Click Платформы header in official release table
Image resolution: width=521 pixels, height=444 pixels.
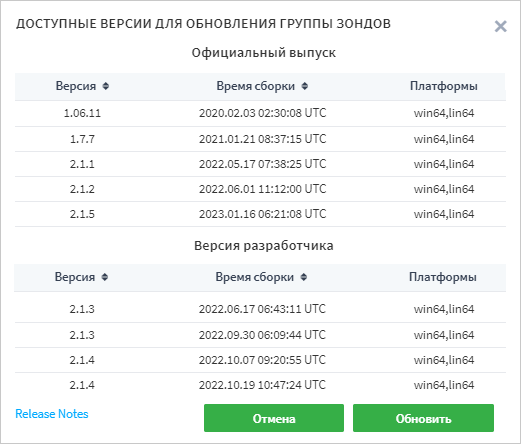tap(444, 86)
